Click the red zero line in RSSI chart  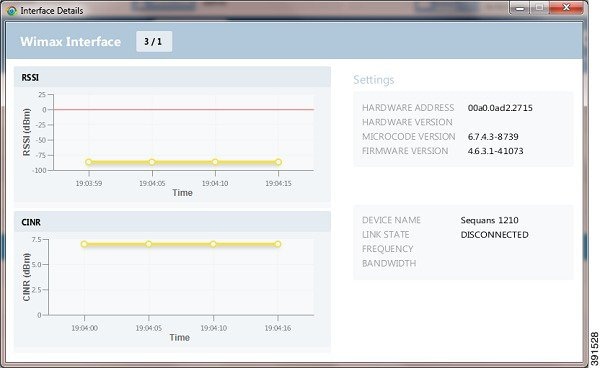tap(184, 109)
